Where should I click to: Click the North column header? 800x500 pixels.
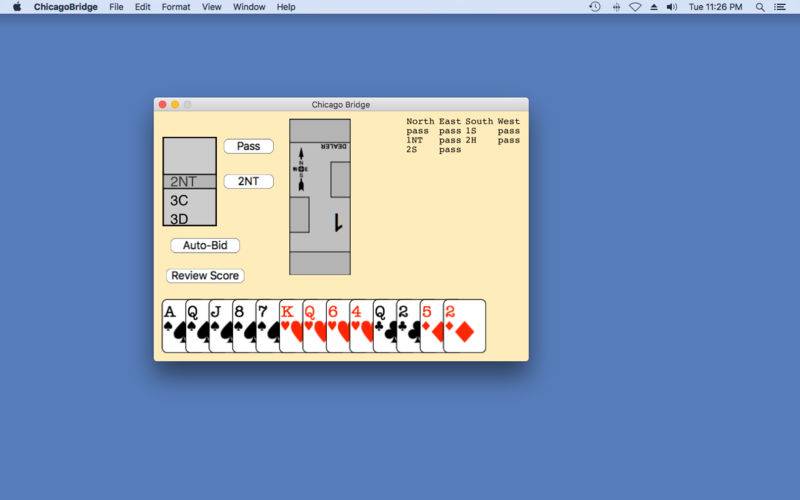(x=420, y=121)
